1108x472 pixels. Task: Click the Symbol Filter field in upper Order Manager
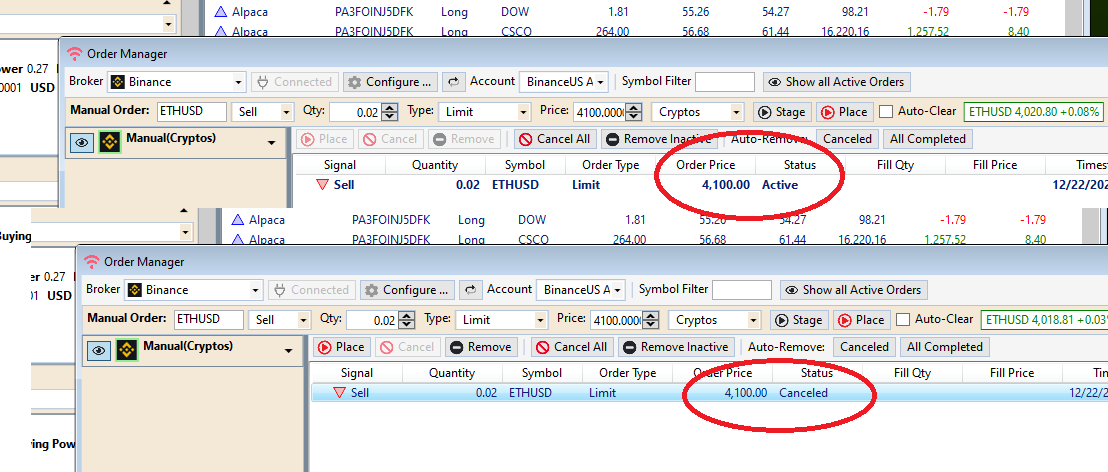(x=724, y=82)
